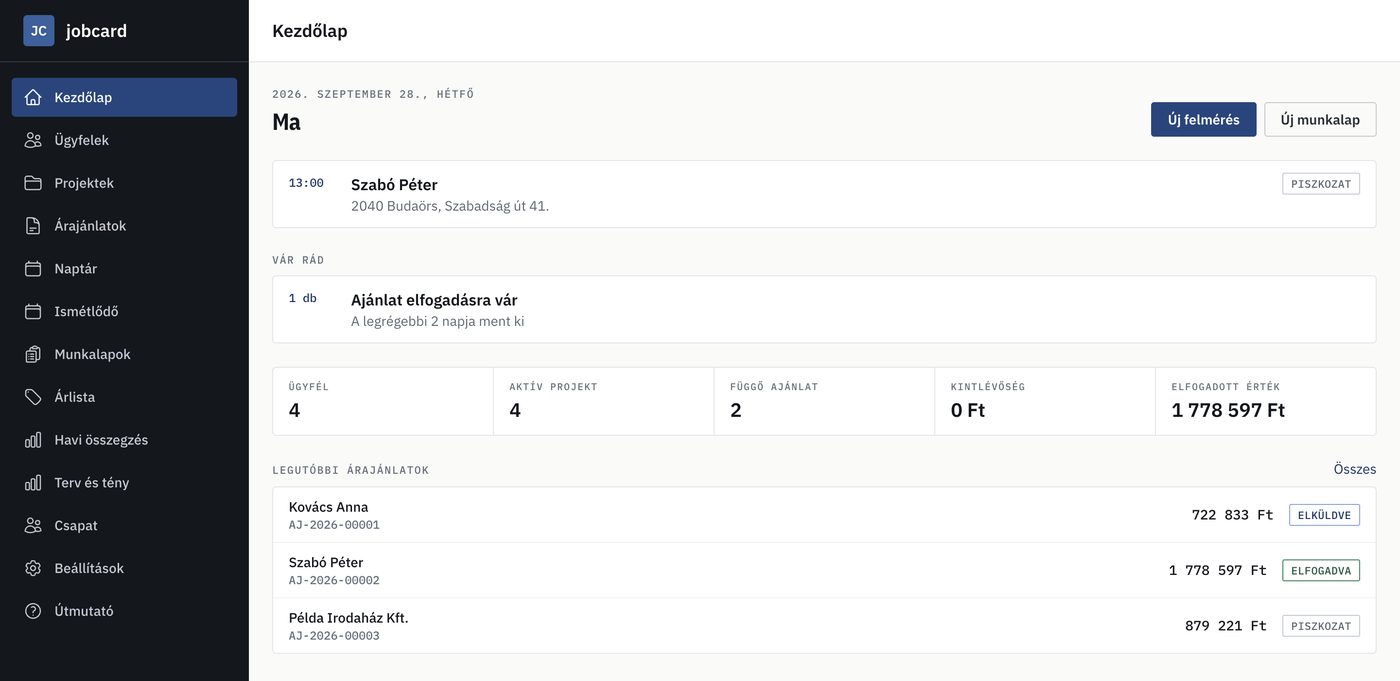Click the chart icon beside Terv és tény

(x=33, y=483)
